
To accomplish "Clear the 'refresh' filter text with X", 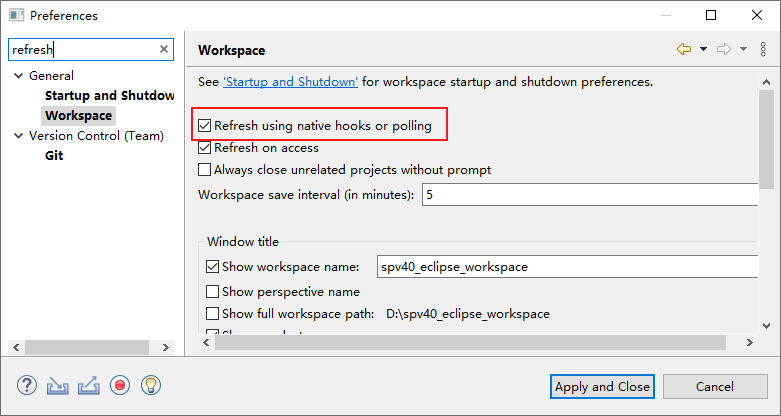I will pyautogui.click(x=164, y=49).
